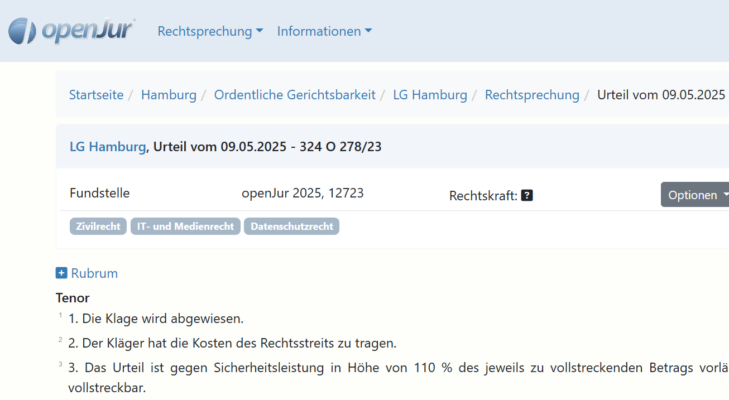The width and height of the screenshot is (729, 400).
Task: Click paragraph marker 2 in Tenor
Action: coord(60,340)
